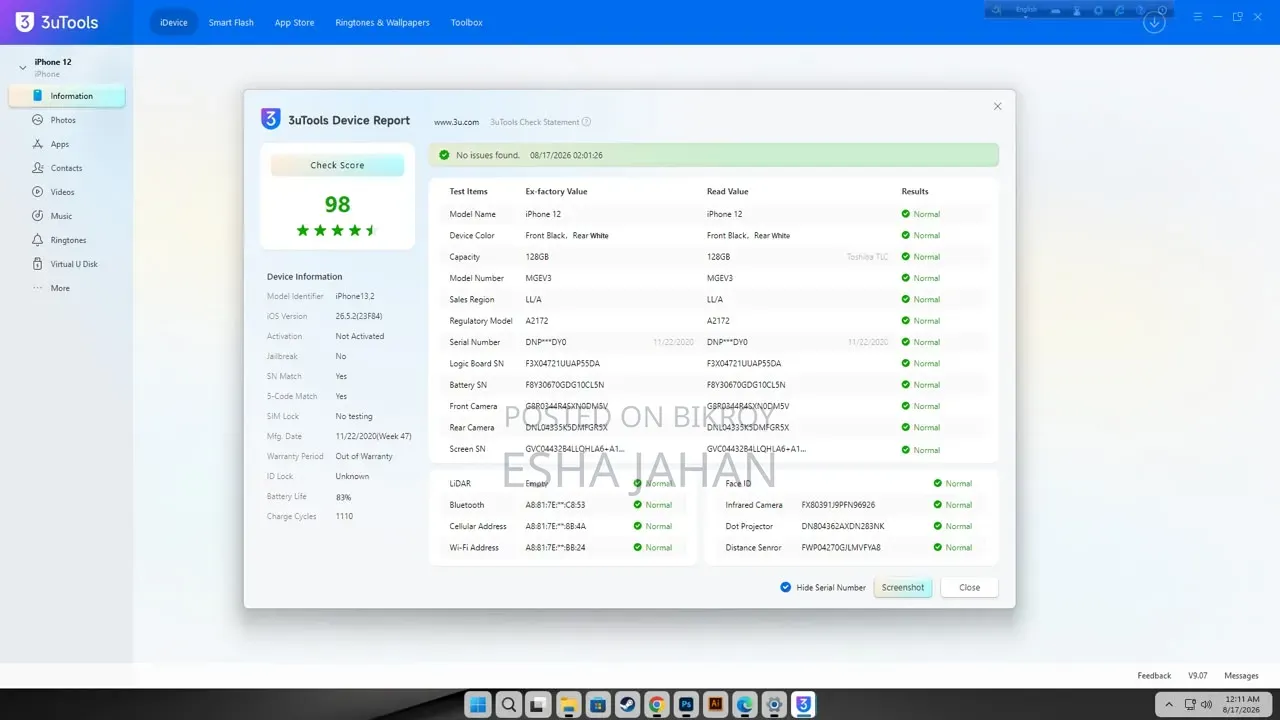Open the English language dropdown

[1026, 10]
